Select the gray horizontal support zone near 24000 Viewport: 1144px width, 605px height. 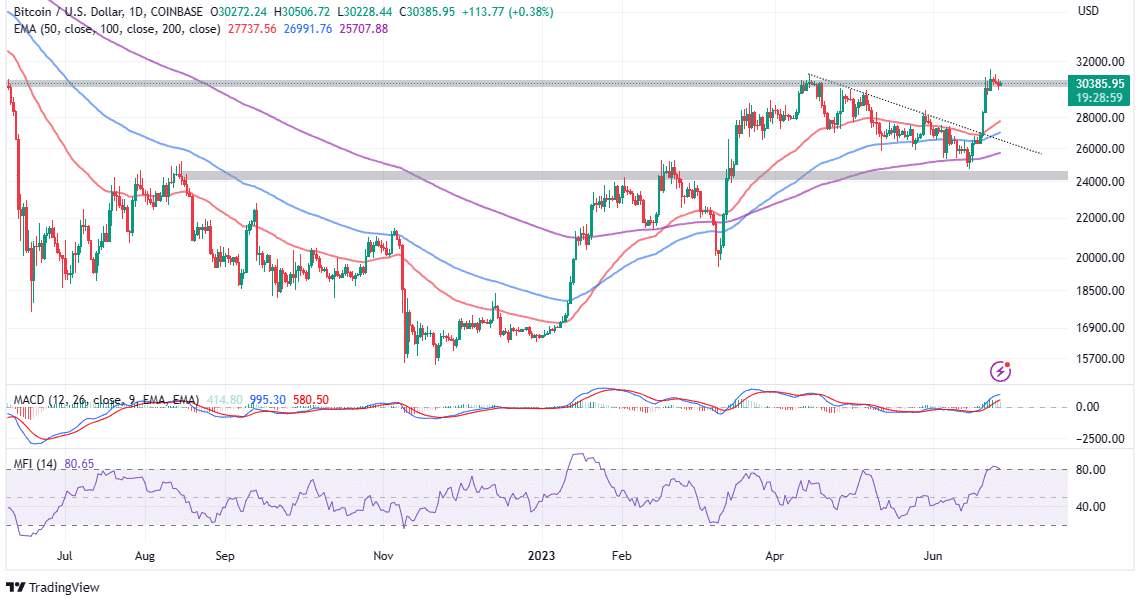(x=600, y=176)
